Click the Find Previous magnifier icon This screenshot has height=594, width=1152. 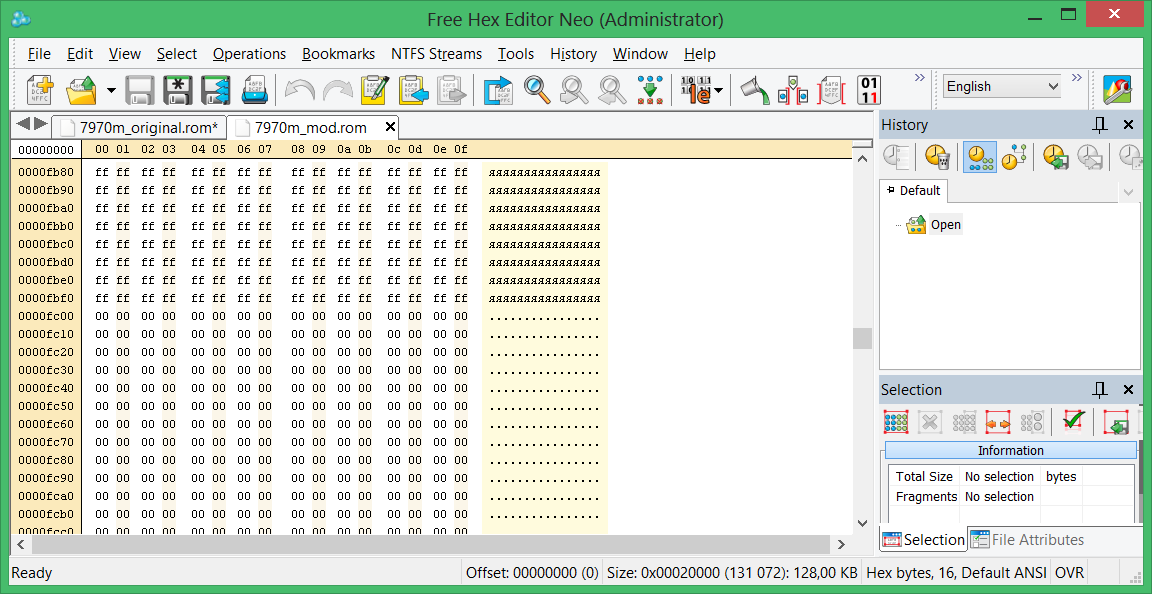(x=574, y=90)
